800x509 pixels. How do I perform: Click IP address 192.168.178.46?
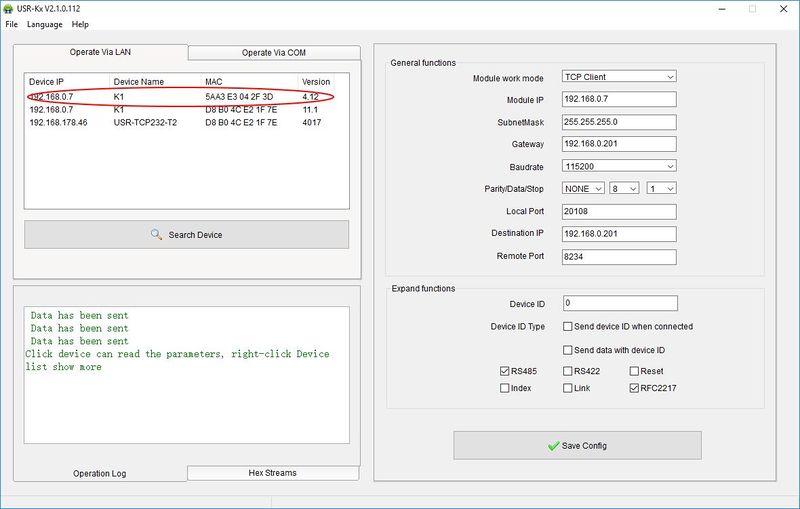[x=58, y=122]
